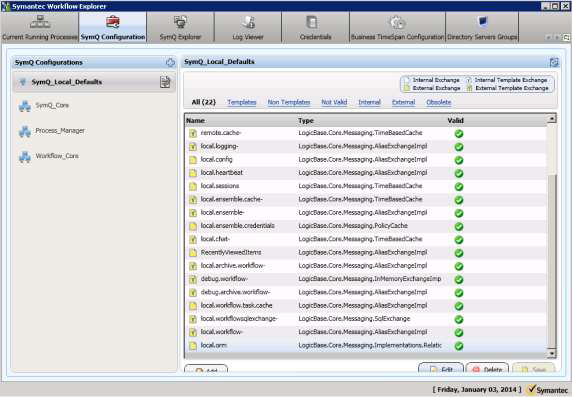
Task: Click the exchange list vertical scrollbar thumb
Action: point(552,261)
